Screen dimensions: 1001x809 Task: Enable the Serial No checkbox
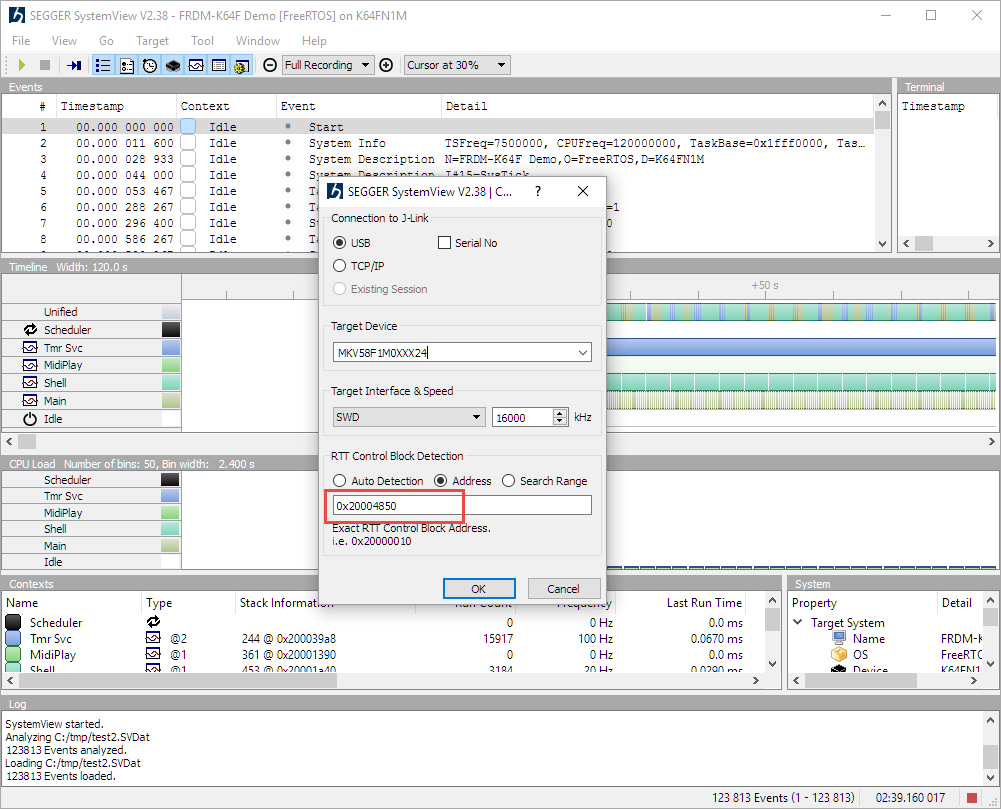pyautogui.click(x=445, y=243)
